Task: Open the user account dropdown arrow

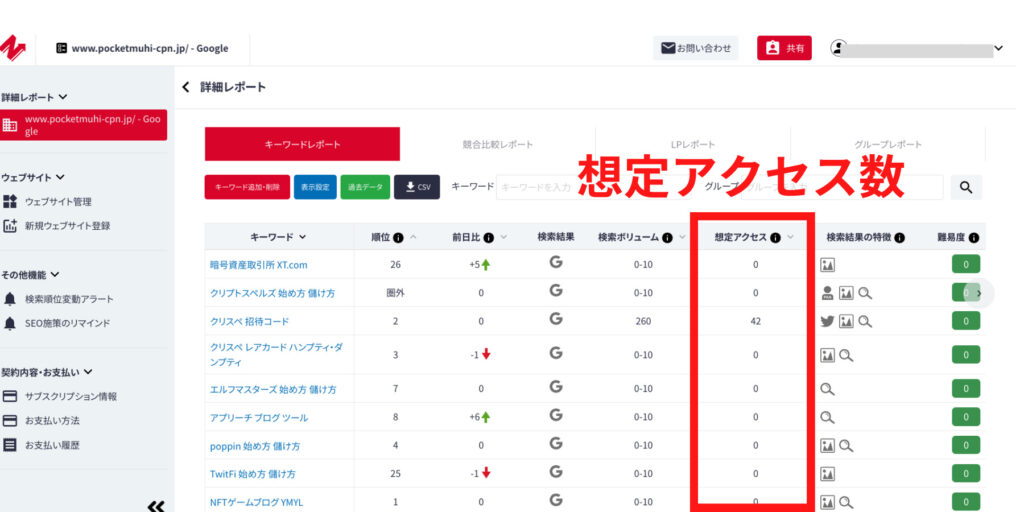Action: pyautogui.click(x=998, y=48)
